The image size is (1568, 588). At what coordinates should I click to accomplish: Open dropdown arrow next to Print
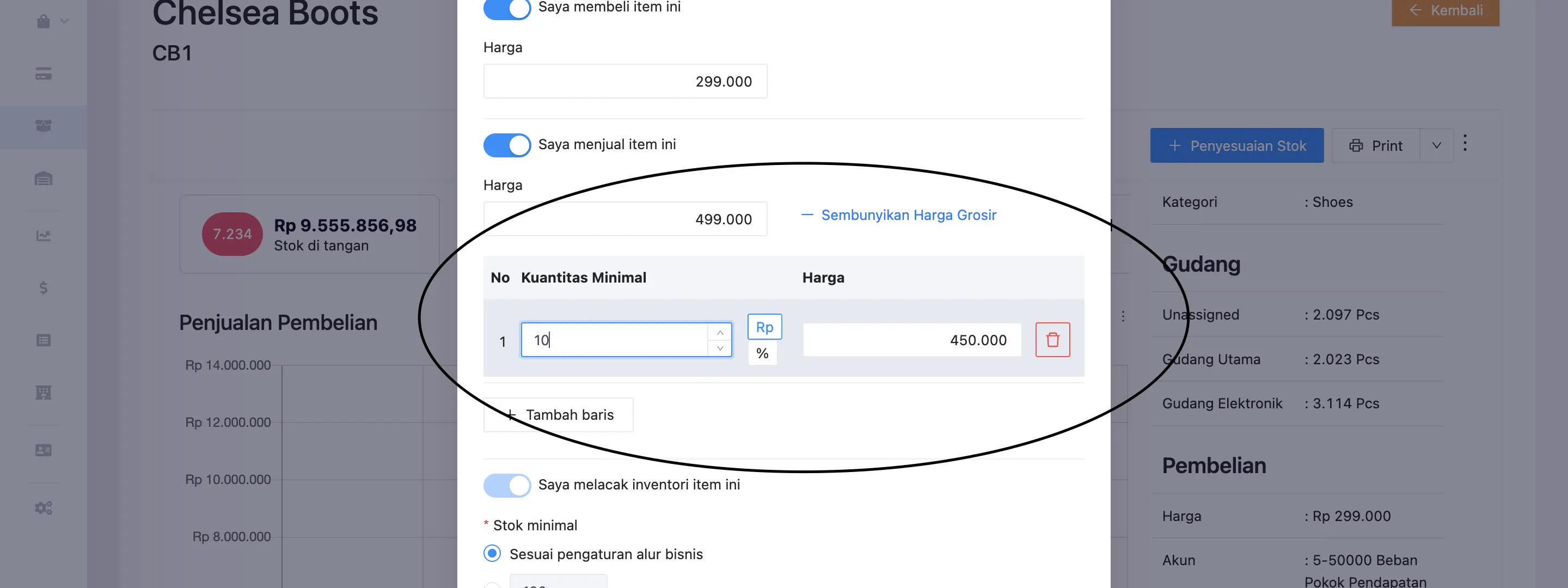pos(1437,145)
